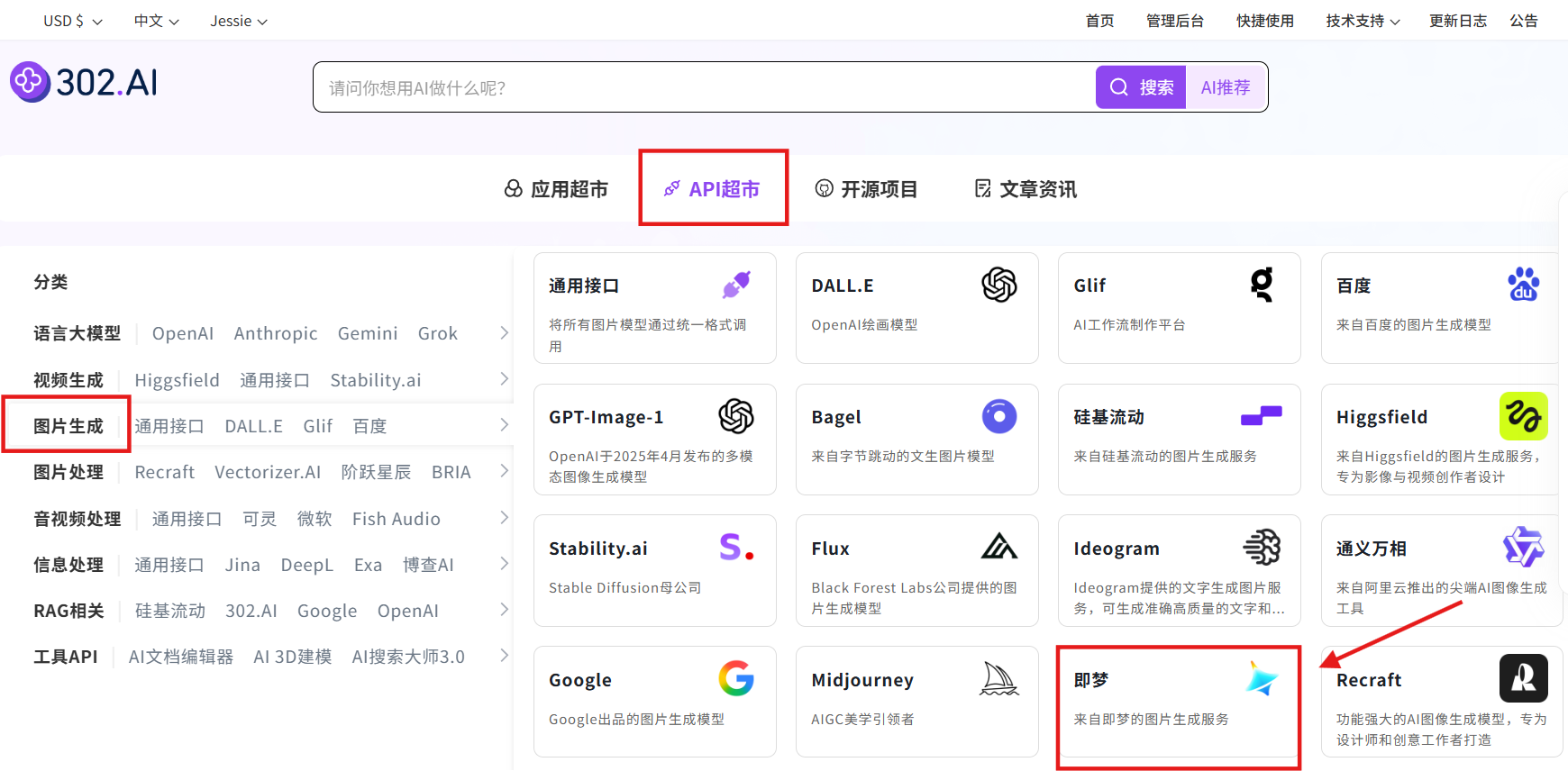Expand the 信息处理 category arrow
This screenshot has width=1568, height=771.
(505, 563)
